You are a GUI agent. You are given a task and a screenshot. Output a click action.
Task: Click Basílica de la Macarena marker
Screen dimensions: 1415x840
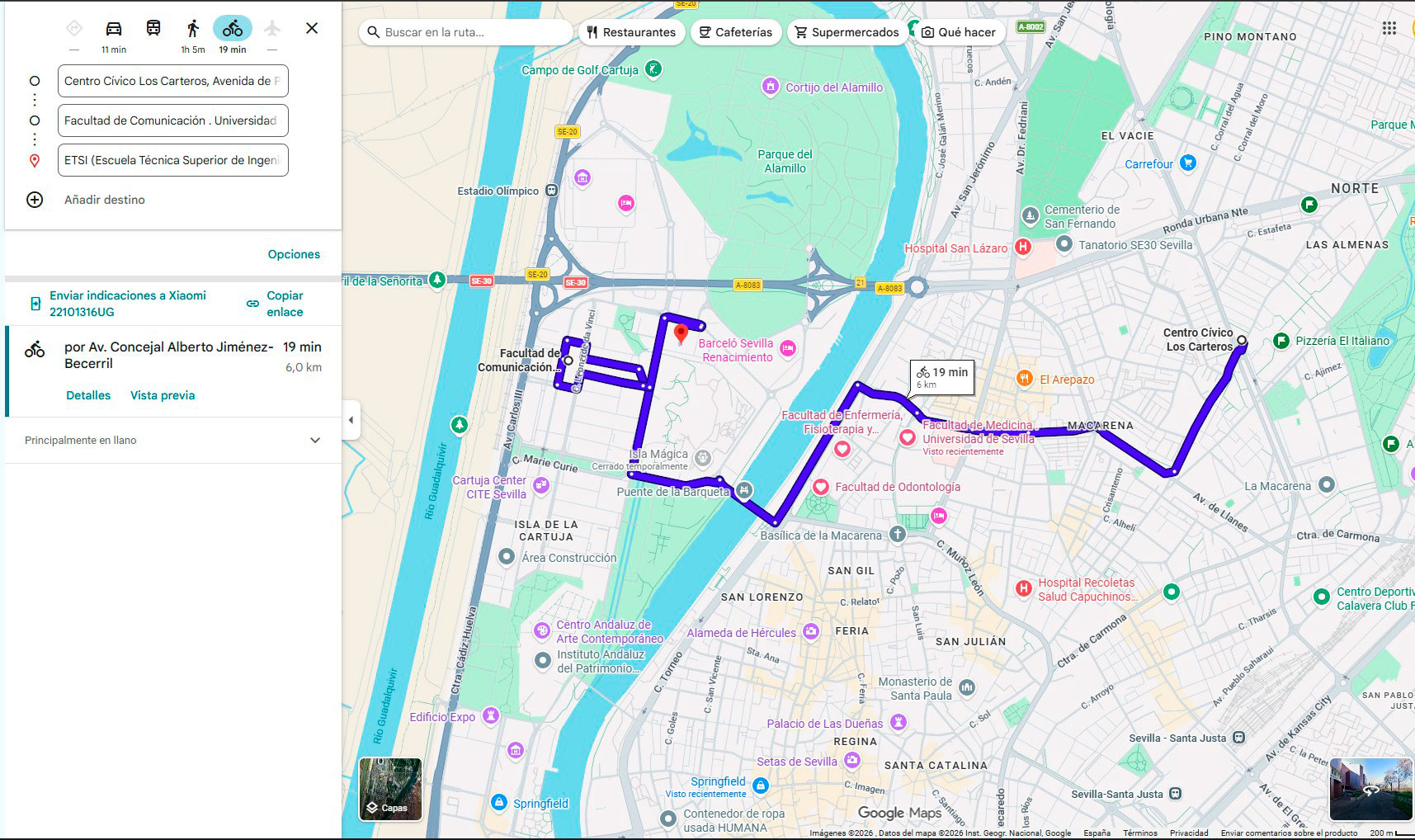pos(897,535)
